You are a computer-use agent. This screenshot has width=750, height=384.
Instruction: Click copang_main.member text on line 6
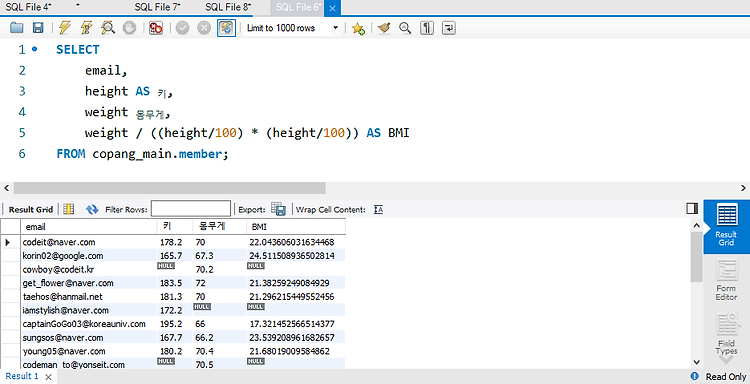click(x=157, y=154)
